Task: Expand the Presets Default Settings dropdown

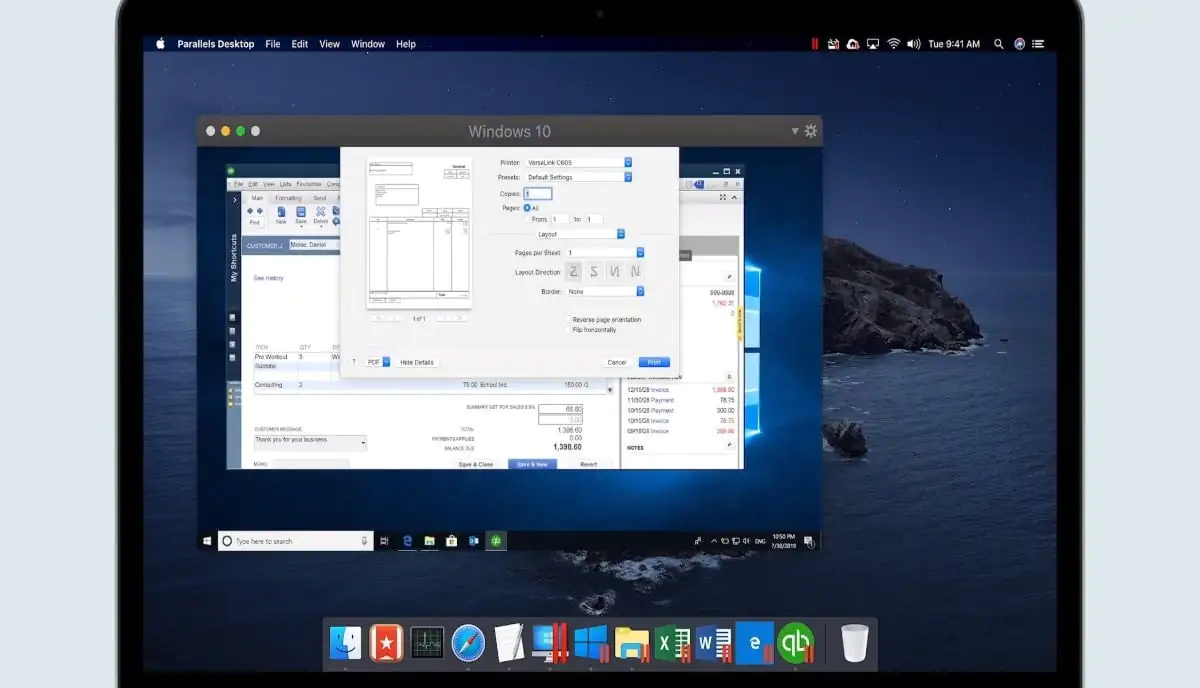Action: (579, 177)
